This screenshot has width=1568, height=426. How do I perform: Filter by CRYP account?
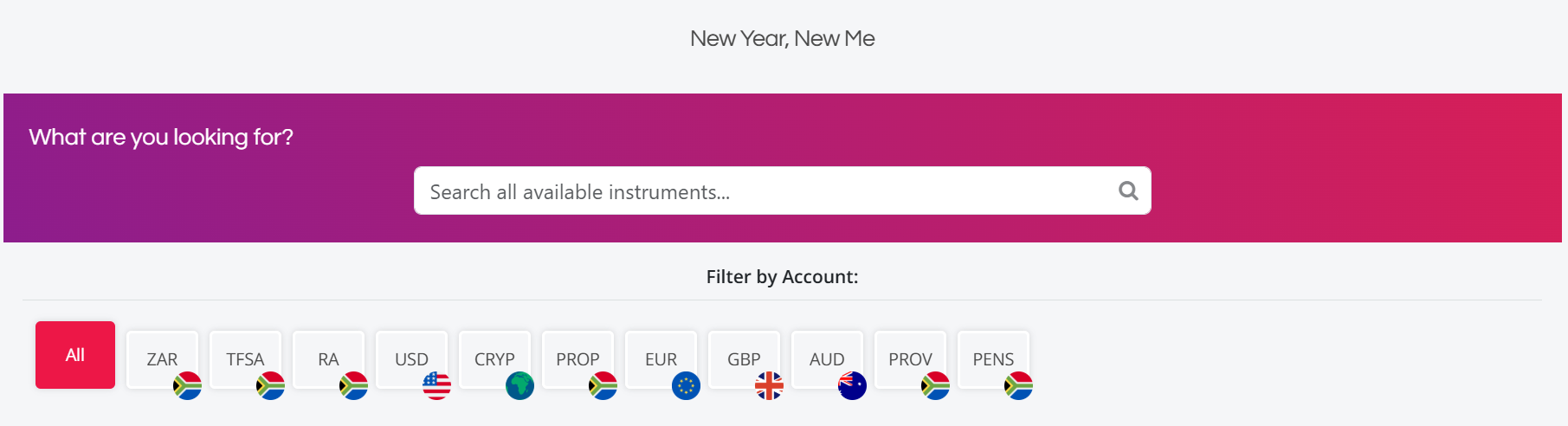(494, 358)
